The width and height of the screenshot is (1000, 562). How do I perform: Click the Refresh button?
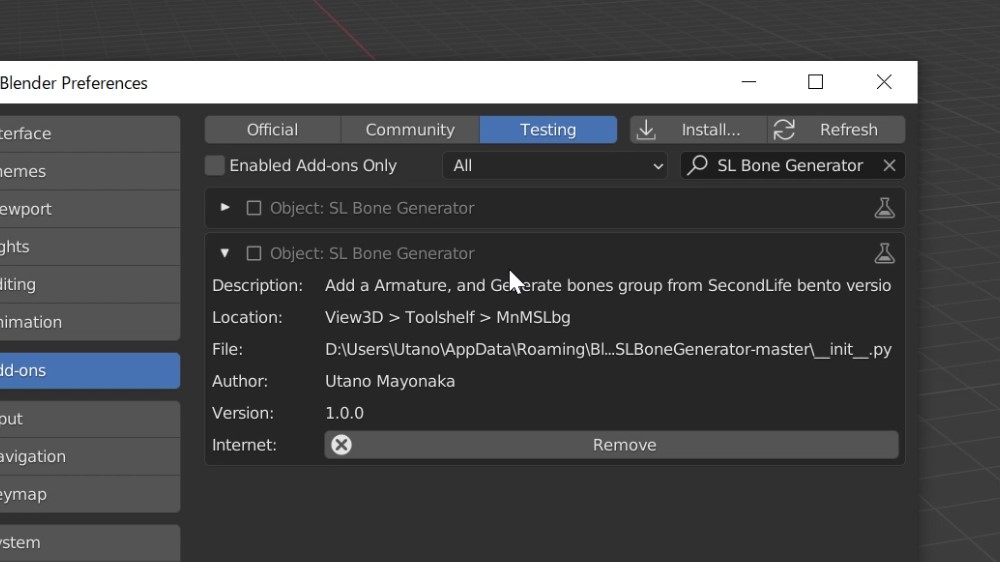(x=836, y=129)
